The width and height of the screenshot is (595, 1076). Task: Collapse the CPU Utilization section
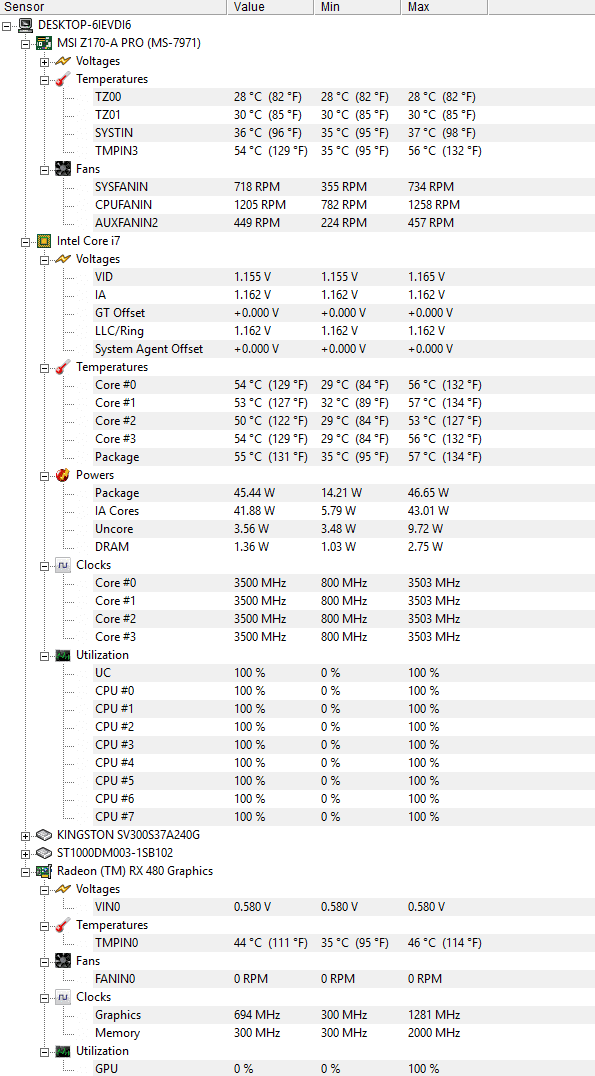(x=45, y=655)
